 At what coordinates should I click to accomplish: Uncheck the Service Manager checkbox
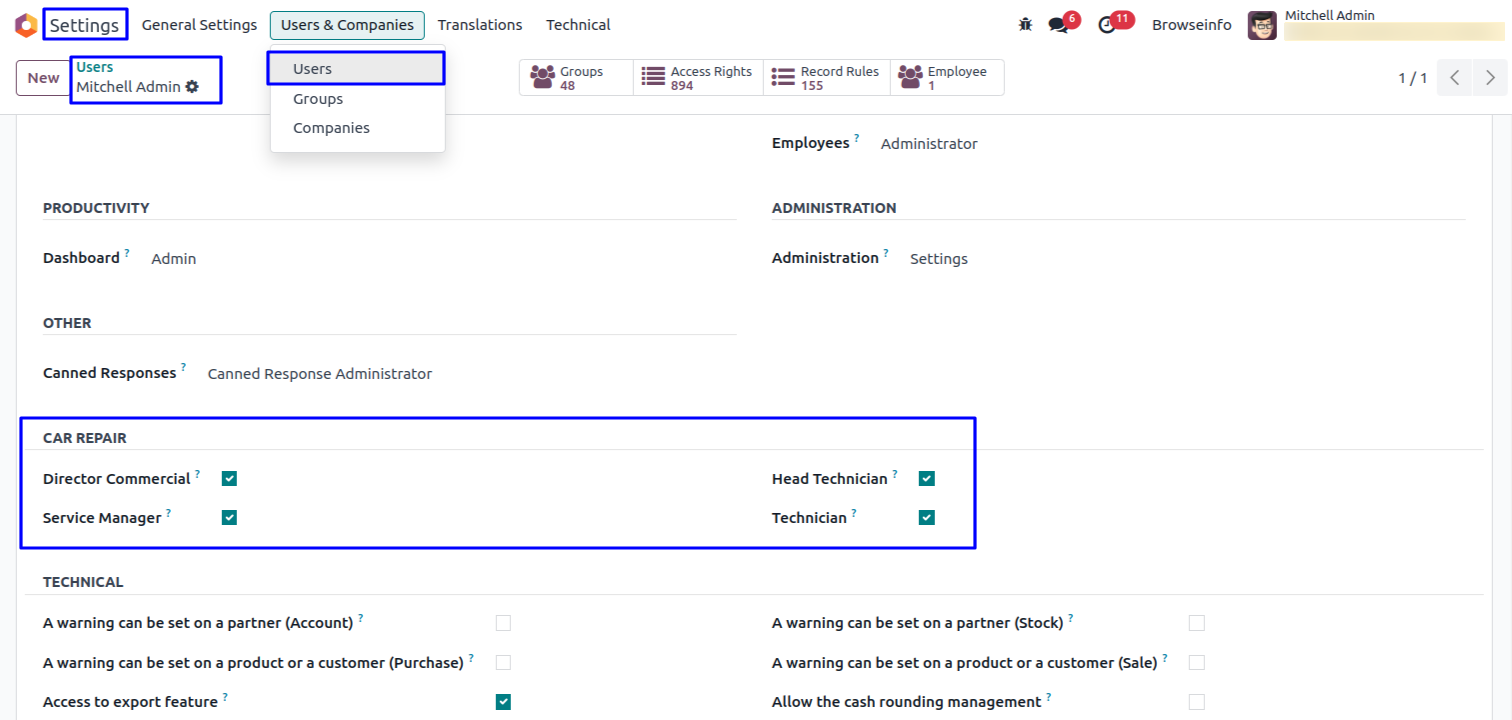pos(230,518)
